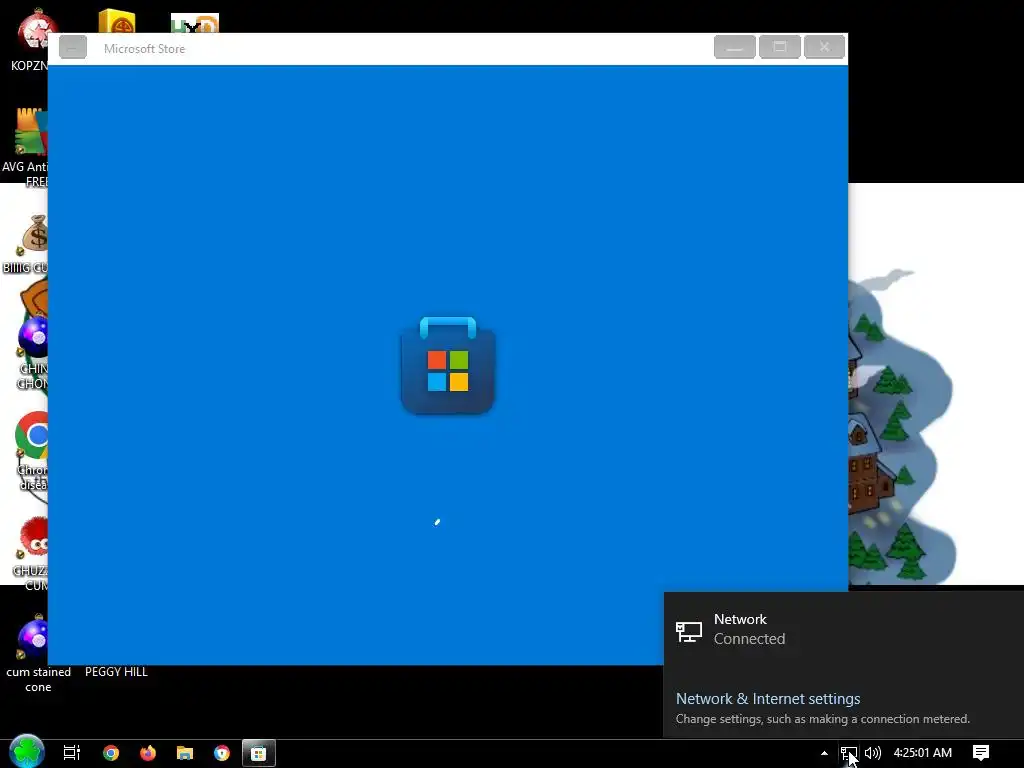Minimize the Microsoft Store window

pos(735,47)
